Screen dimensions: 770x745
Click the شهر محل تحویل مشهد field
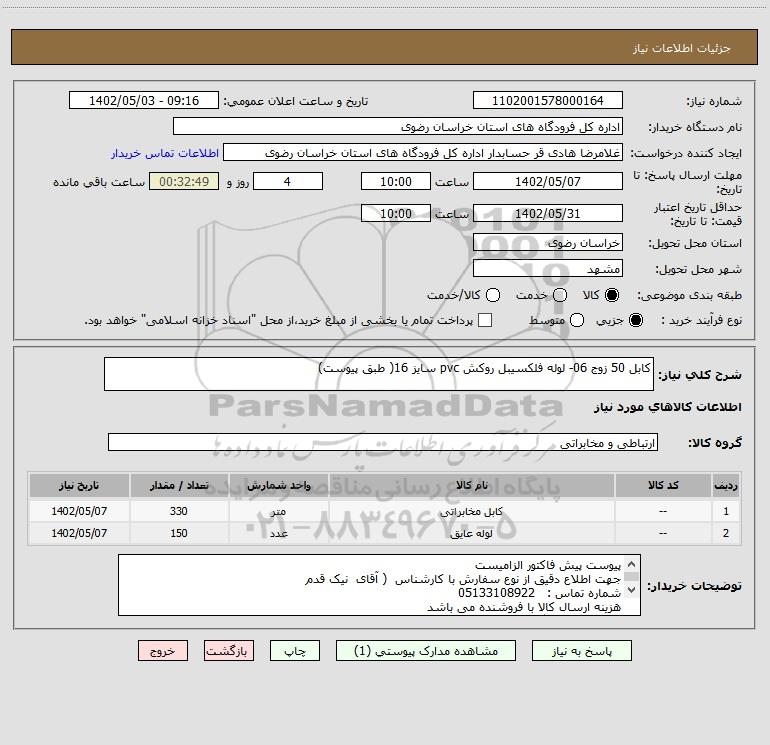pos(548,268)
